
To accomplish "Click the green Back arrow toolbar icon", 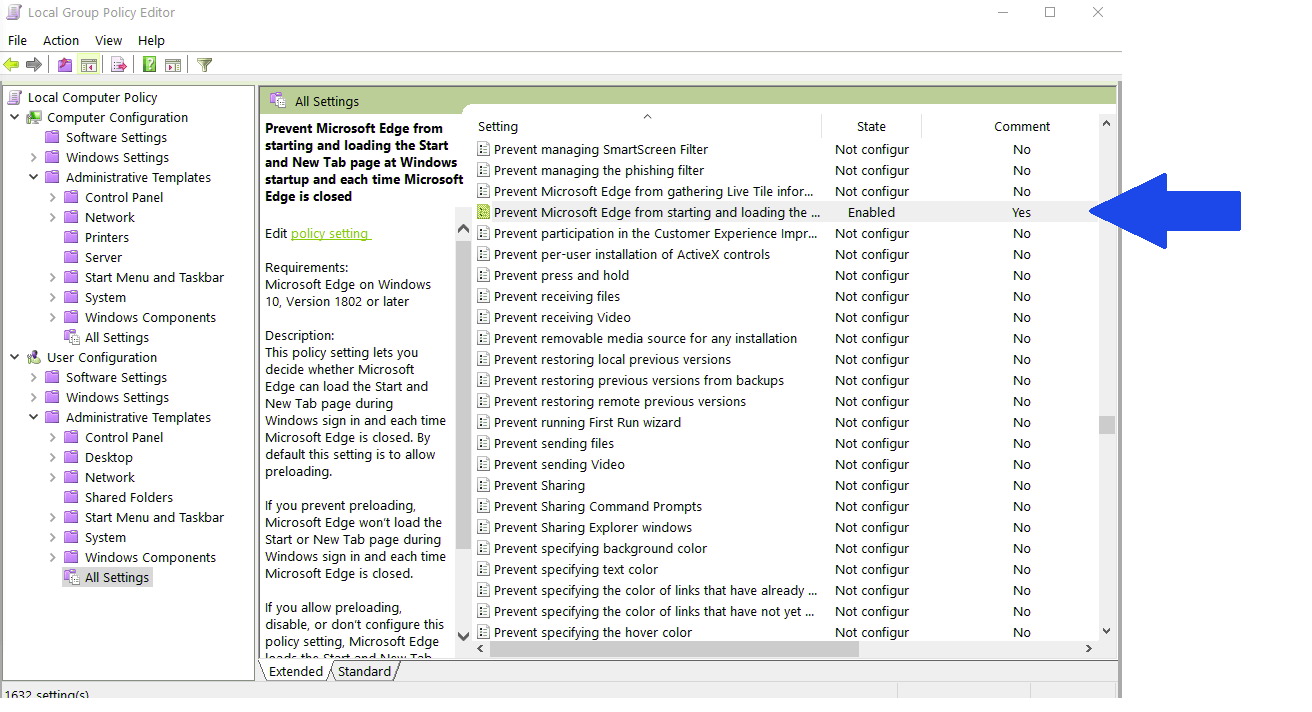I will click(12, 65).
